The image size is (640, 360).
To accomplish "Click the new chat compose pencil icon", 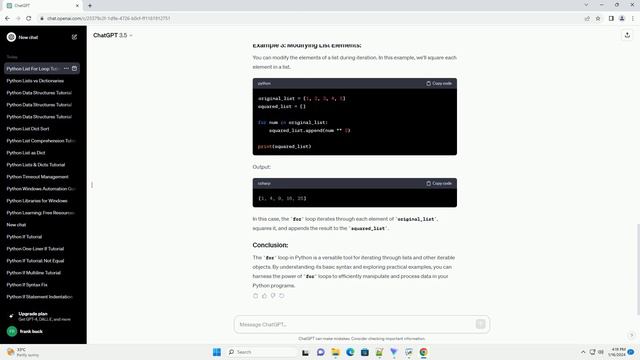I will click(x=74, y=37).
